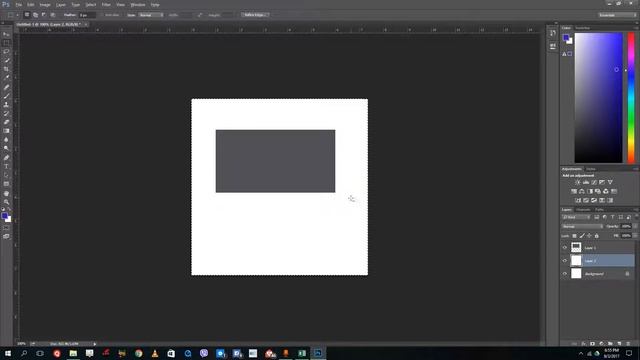
Task: Open the status bar info arrow
Action: click(x=95, y=344)
